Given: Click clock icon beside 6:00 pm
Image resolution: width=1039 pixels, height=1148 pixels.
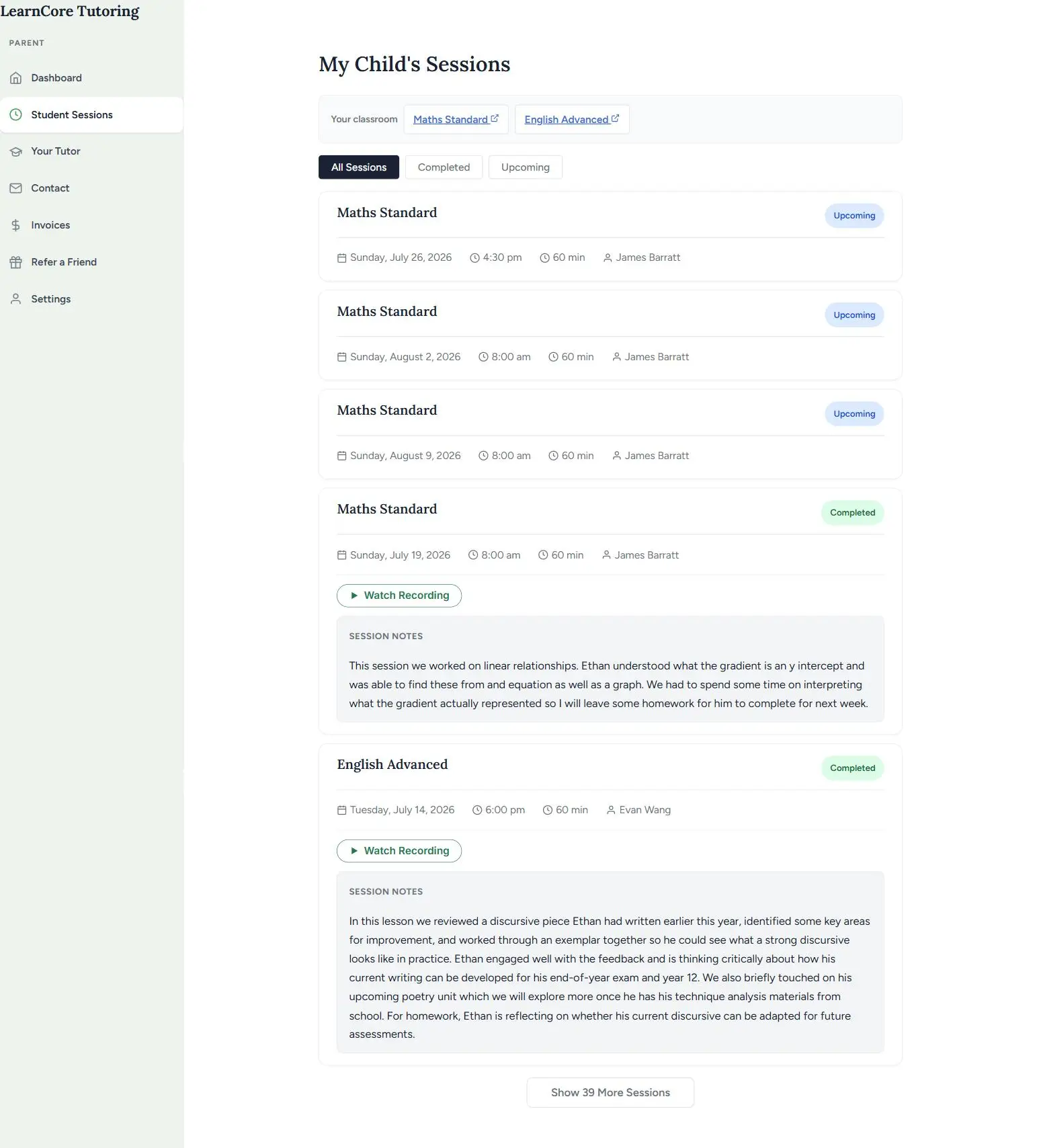Looking at the screenshot, I should (477, 811).
